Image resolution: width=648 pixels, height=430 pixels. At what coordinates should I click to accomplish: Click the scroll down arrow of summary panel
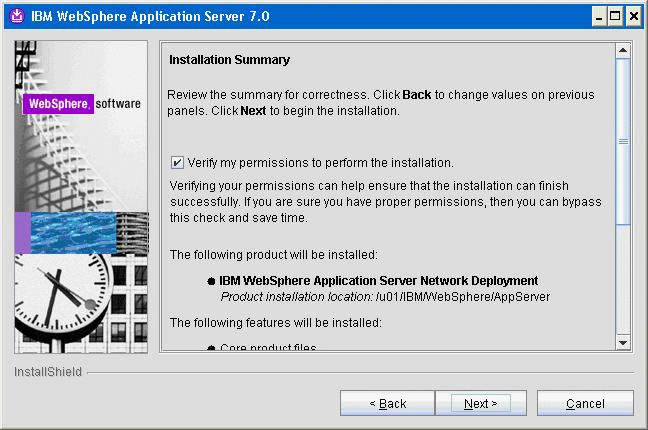(623, 342)
